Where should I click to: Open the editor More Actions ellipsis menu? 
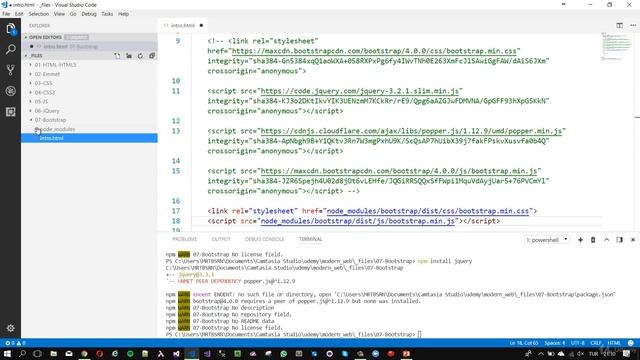[633, 25]
